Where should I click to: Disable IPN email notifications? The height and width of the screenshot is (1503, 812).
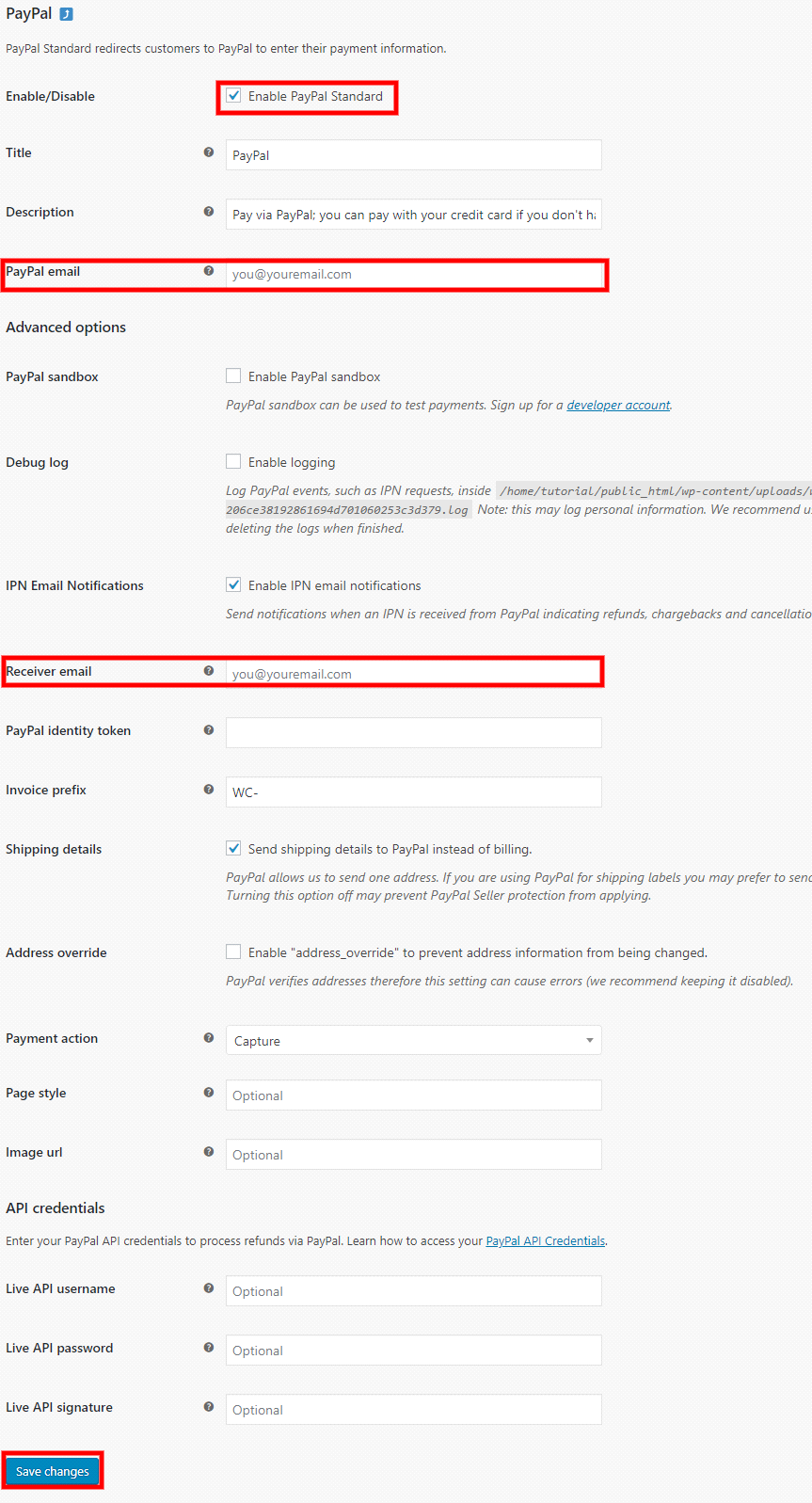tap(233, 584)
